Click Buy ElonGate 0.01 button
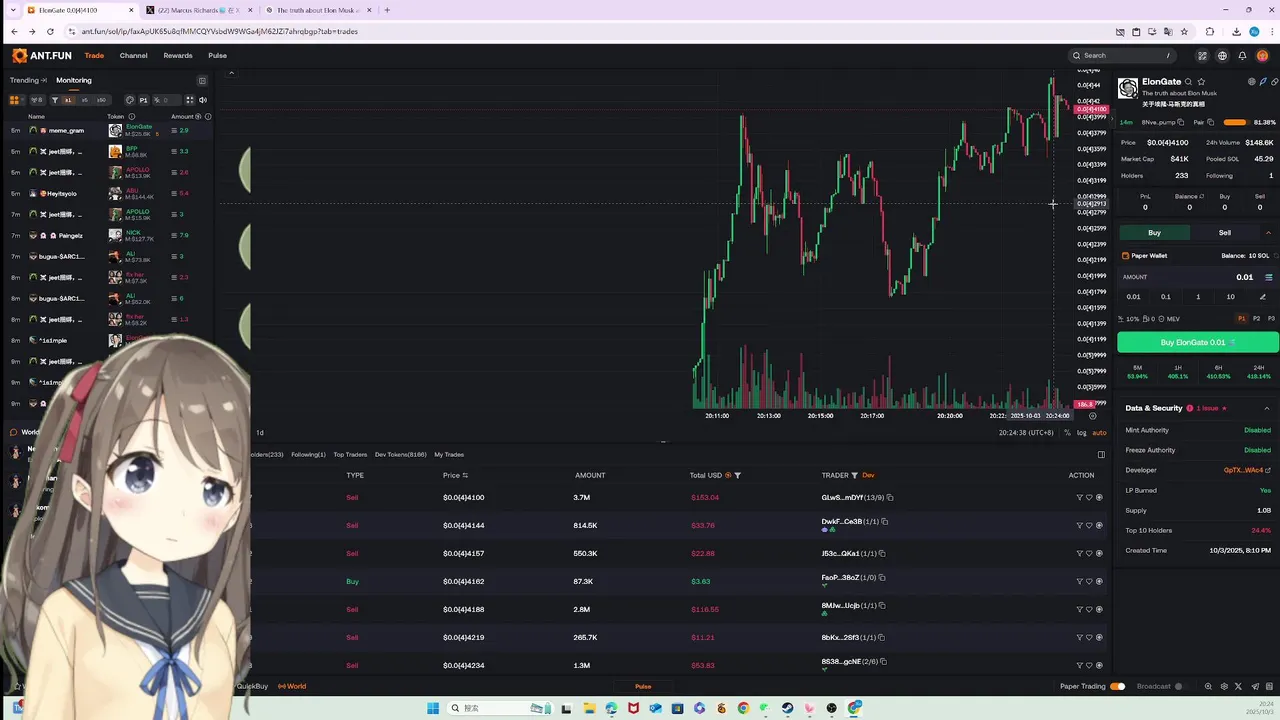Viewport: 1280px width, 720px height. [1197, 342]
